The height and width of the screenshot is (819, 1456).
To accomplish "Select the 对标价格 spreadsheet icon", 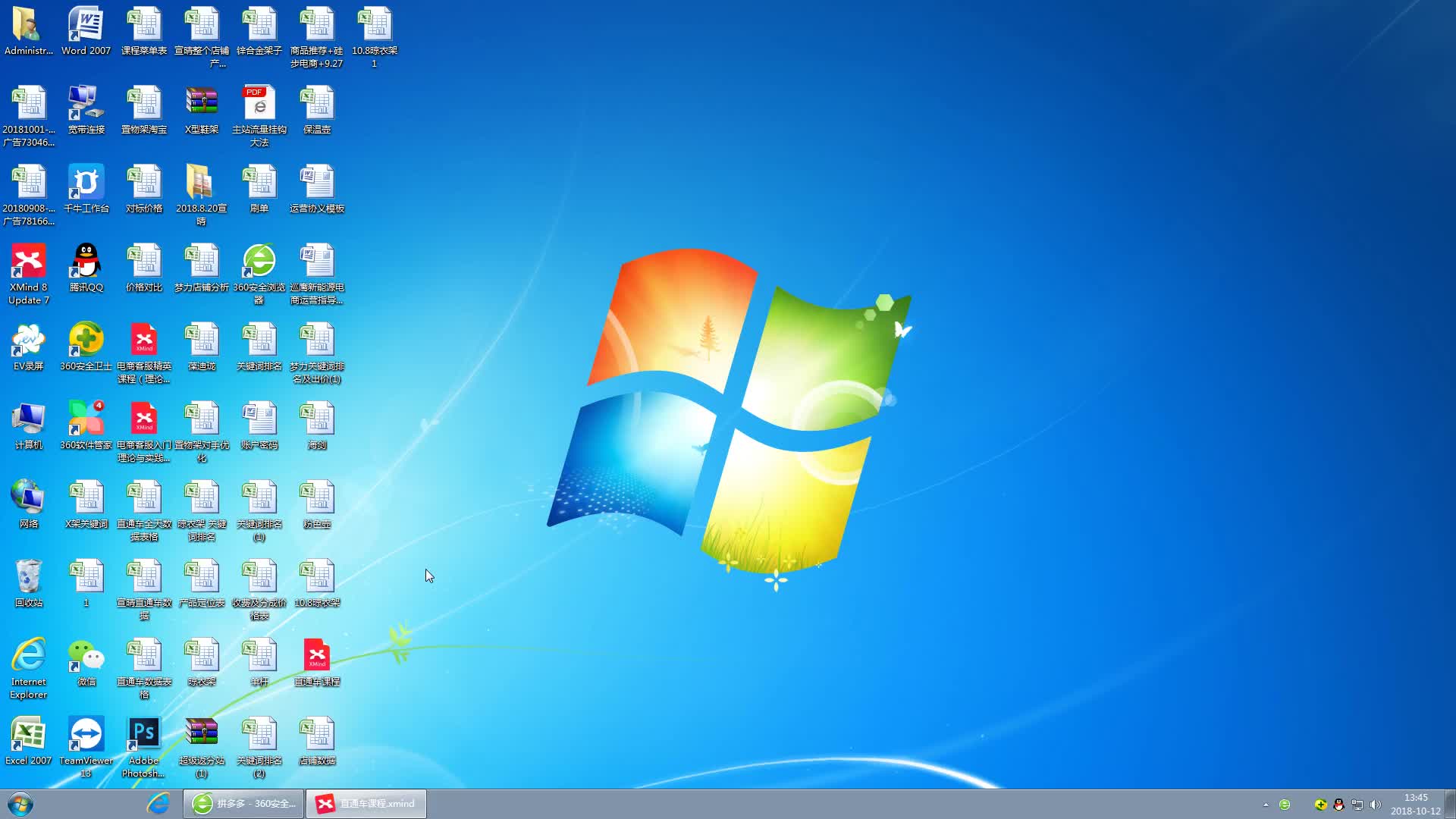I will click(x=144, y=189).
